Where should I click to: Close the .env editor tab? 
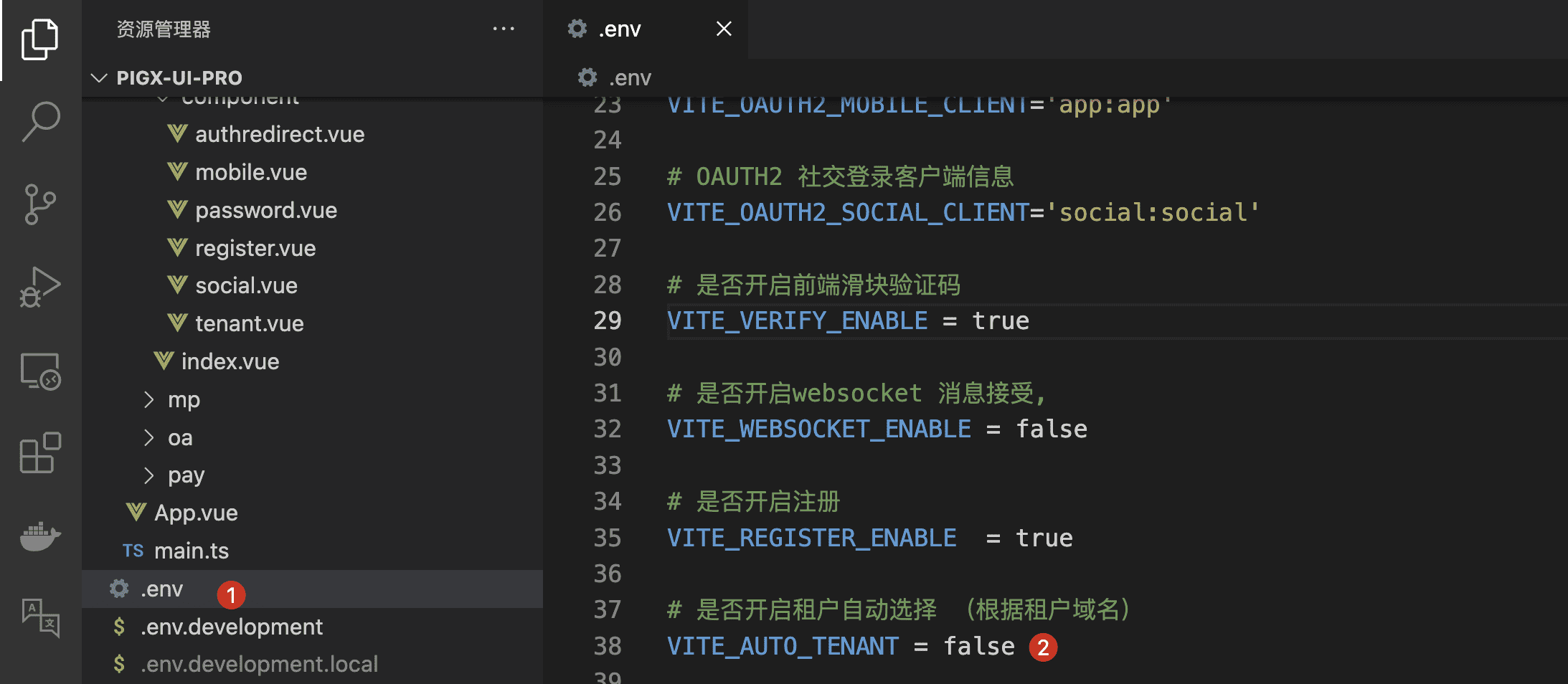(724, 29)
